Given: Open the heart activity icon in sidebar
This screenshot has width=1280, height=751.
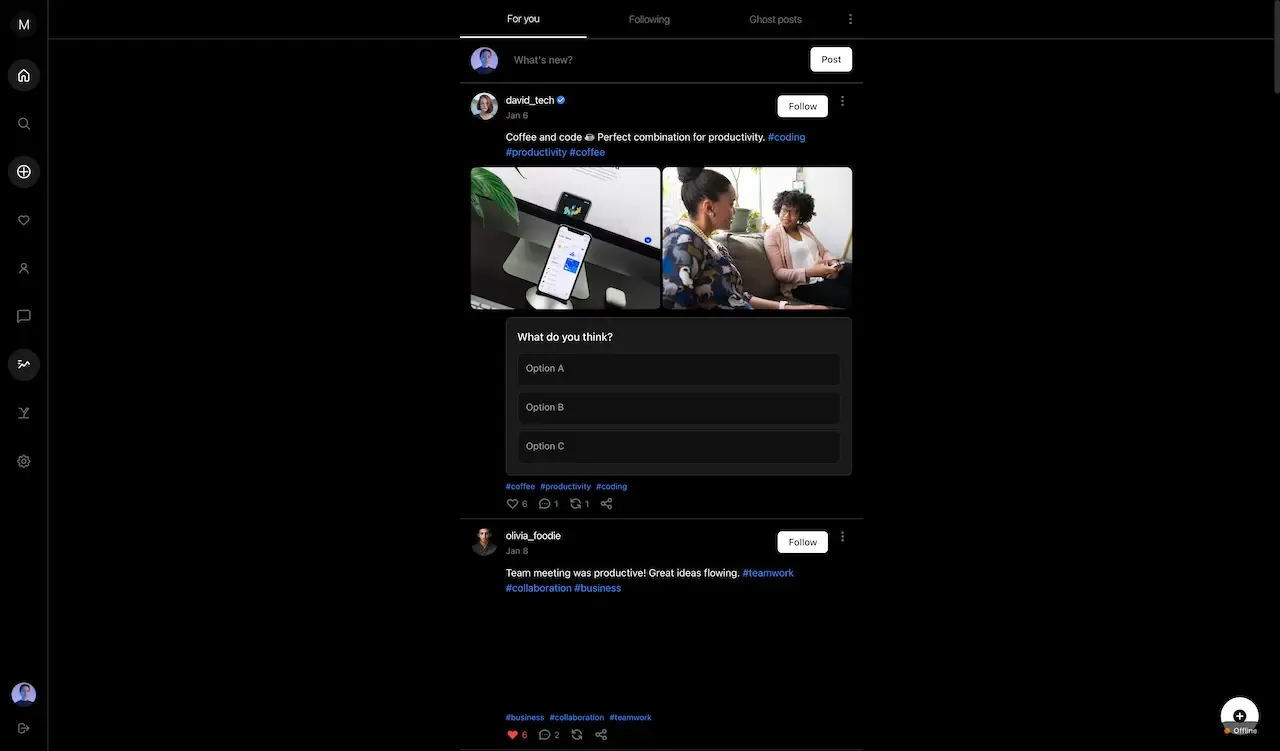Looking at the screenshot, I should (x=24, y=220).
